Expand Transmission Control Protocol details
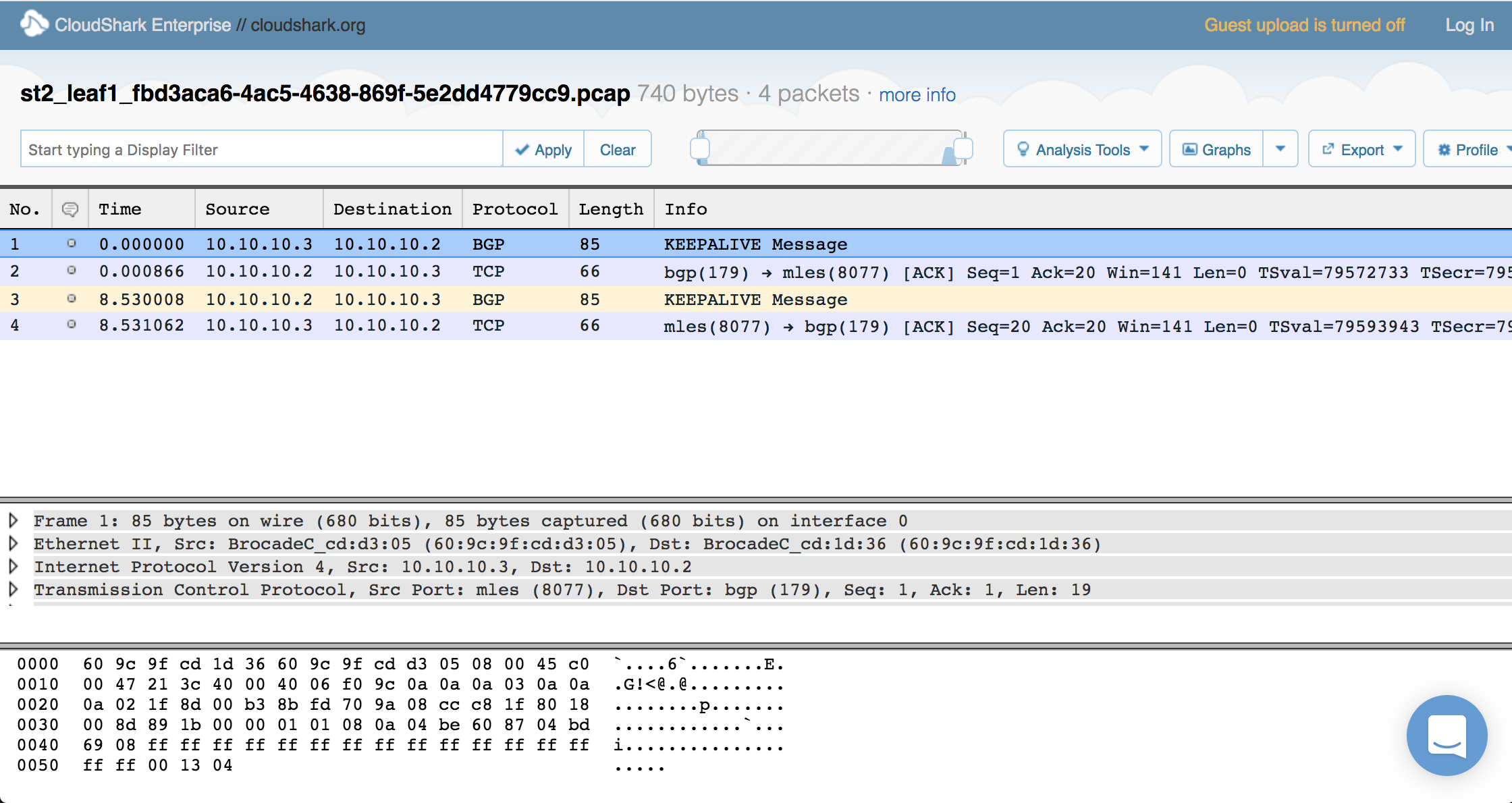Image resolution: width=1512 pixels, height=803 pixels. (13, 589)
